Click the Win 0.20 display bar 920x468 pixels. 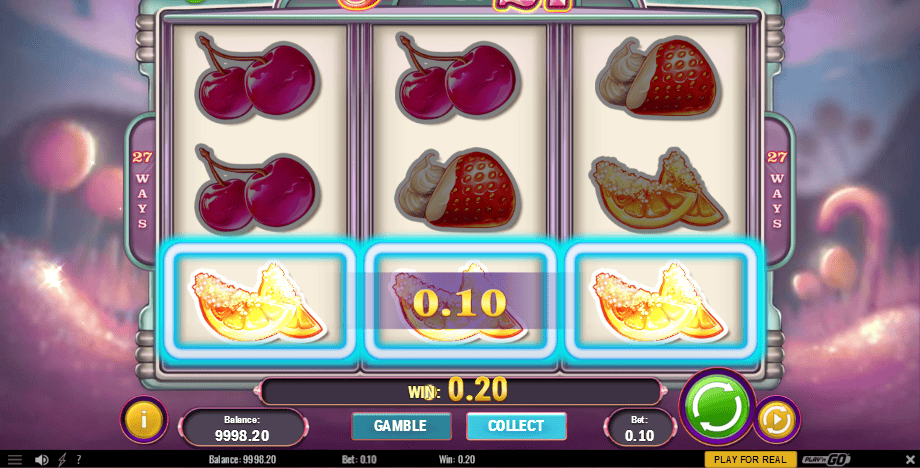coord(460,390)
